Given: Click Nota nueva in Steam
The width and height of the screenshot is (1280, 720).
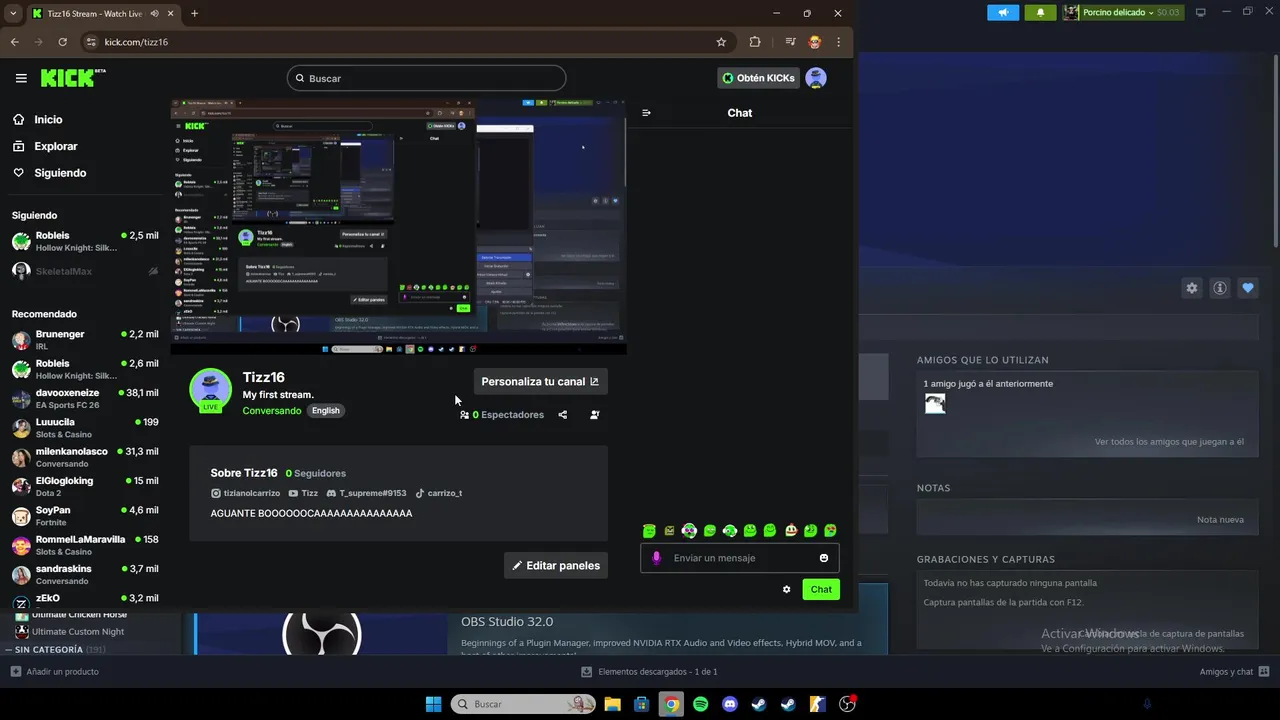Looking at the screenshot, I should click(1220, 520).
